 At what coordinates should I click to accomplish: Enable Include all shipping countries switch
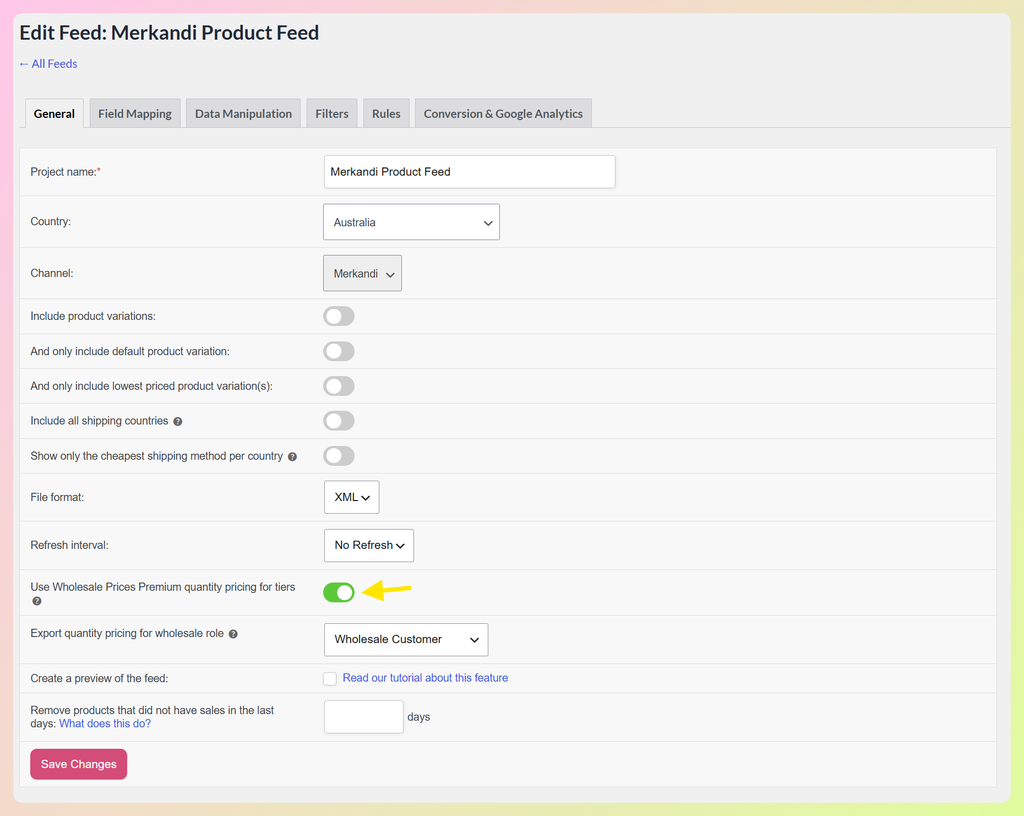pyautogui.click(x=339, y=421)
